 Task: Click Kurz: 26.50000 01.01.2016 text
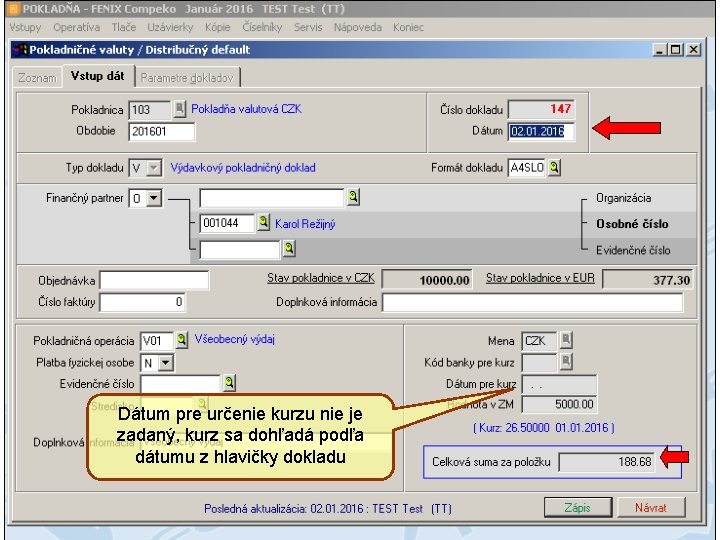coord(544,428)
